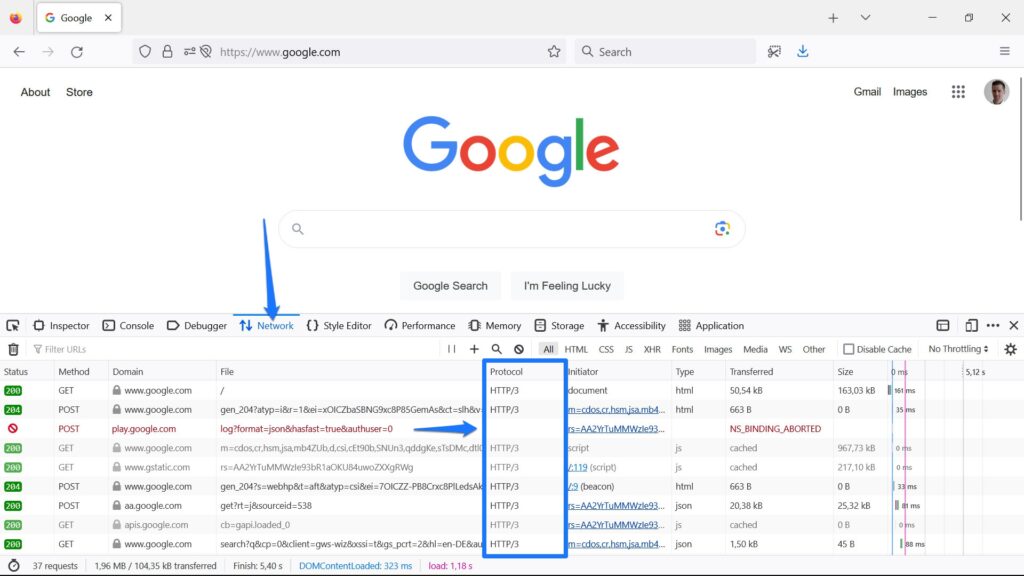Pause network traffic recording

pyautogui.click(x=452, y=349)
